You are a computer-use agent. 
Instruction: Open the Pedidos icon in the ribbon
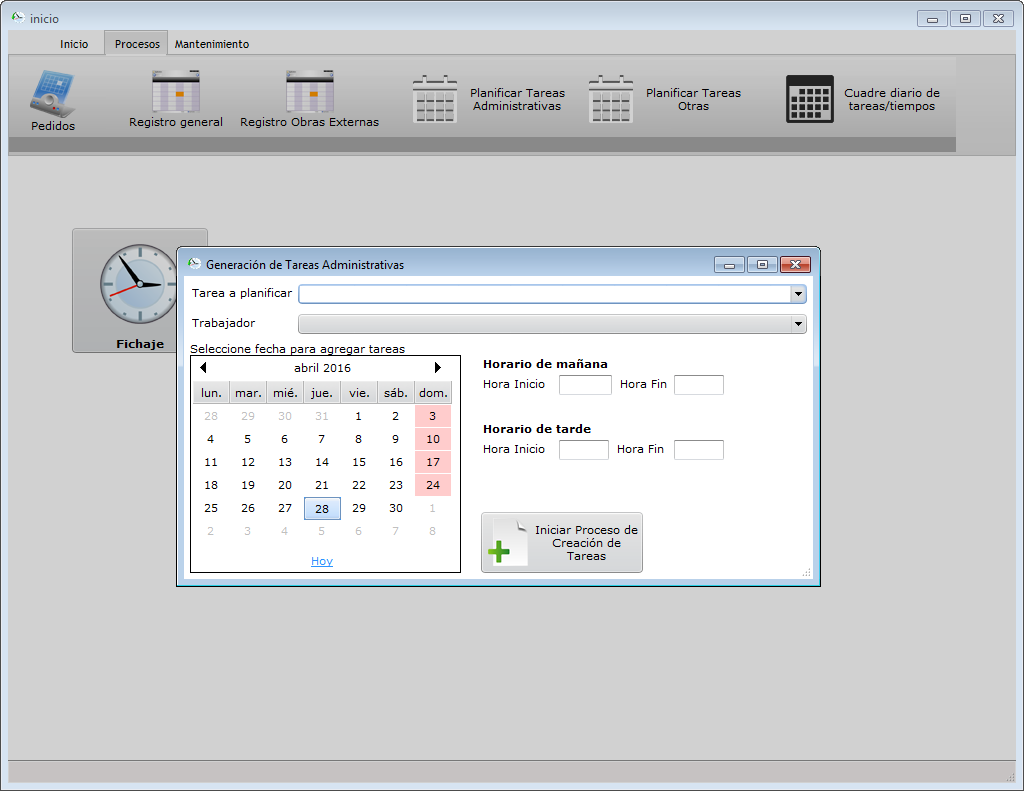pyautogui.click(x=52, y=93)
